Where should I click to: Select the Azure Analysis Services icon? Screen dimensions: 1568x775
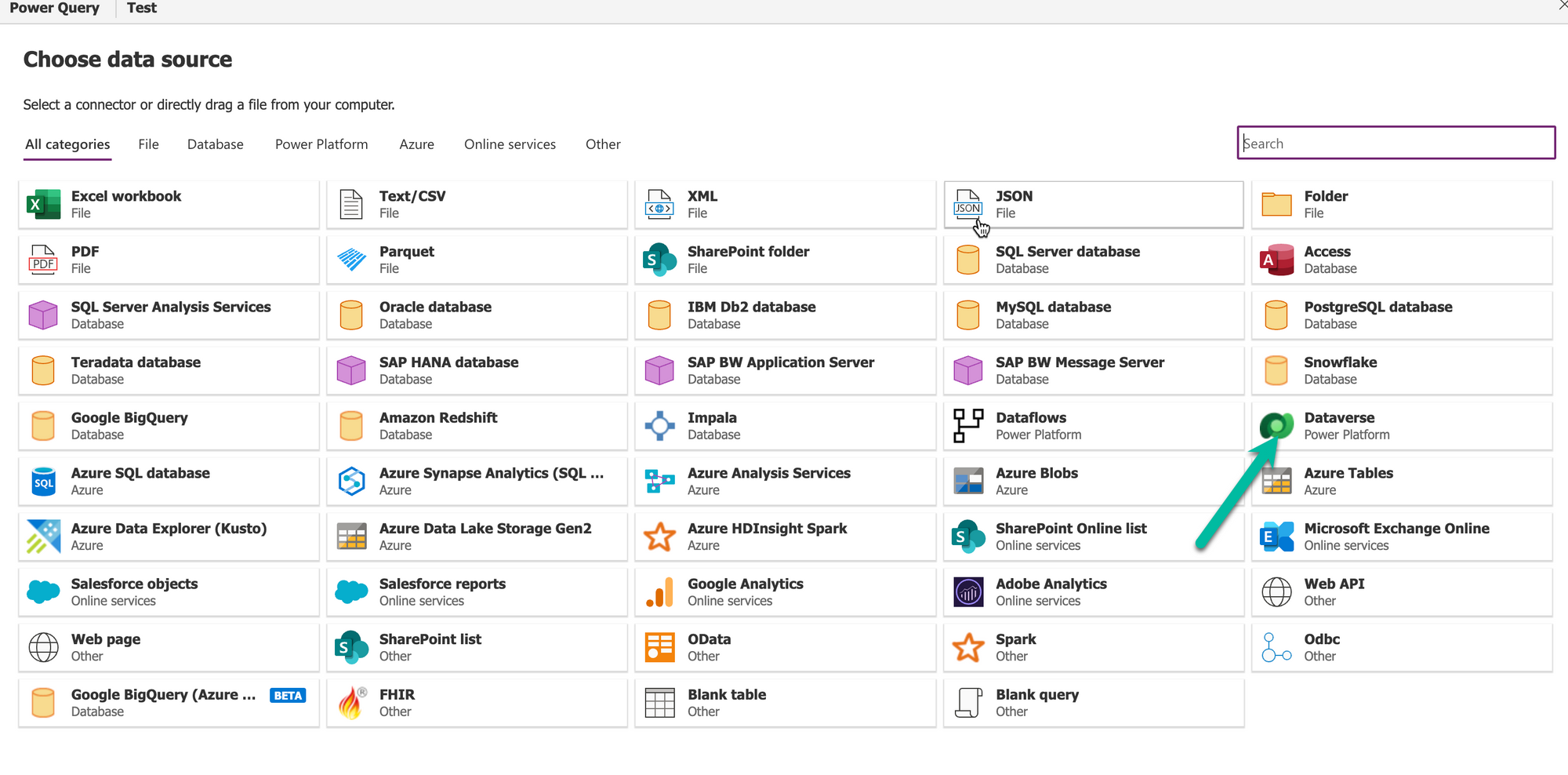click(659, 482)
